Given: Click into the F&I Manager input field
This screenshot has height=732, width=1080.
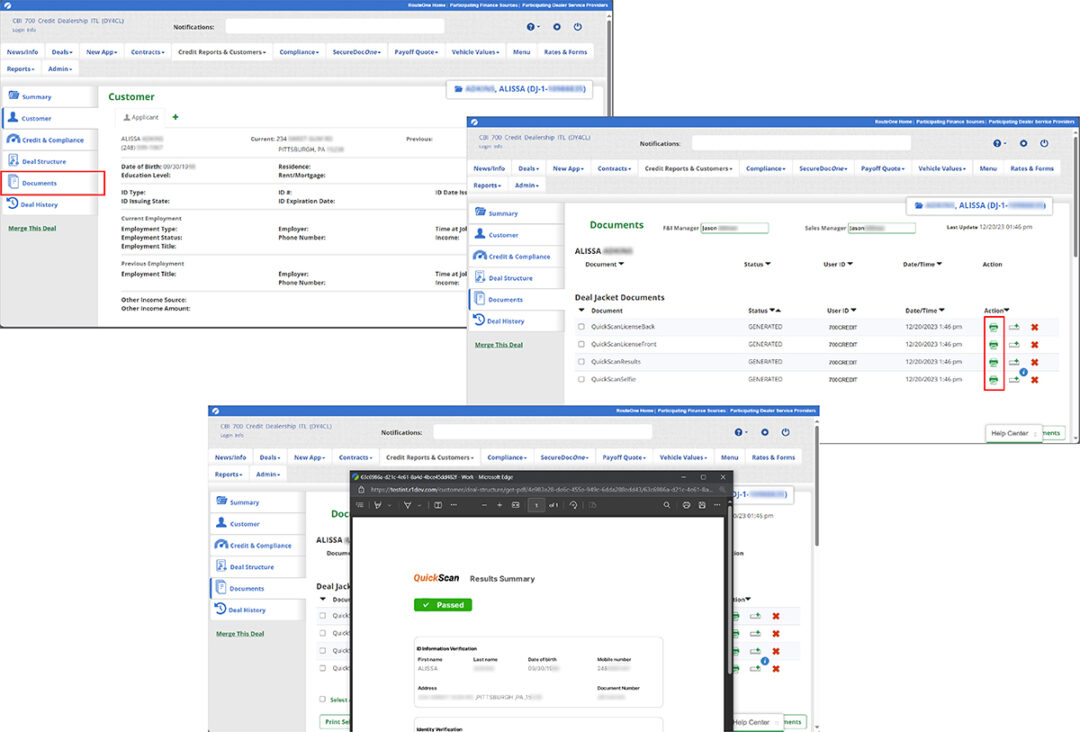Looking at the screenshot, I should click(x=734, y=228).
